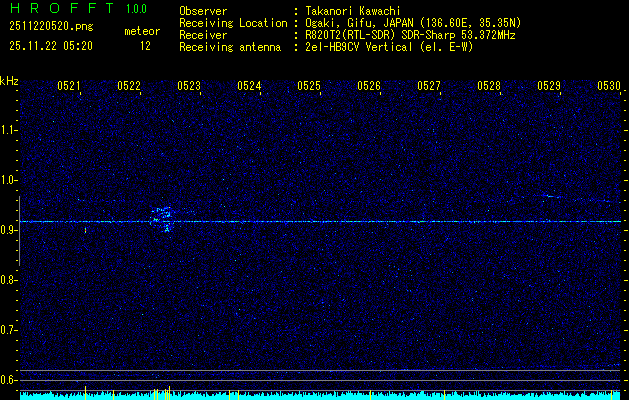The height and width of the screenshot is (400, 629).
Task: Click the 0.6 kHz frequency label
Action: pyautogui.click(x=7, y=380)
